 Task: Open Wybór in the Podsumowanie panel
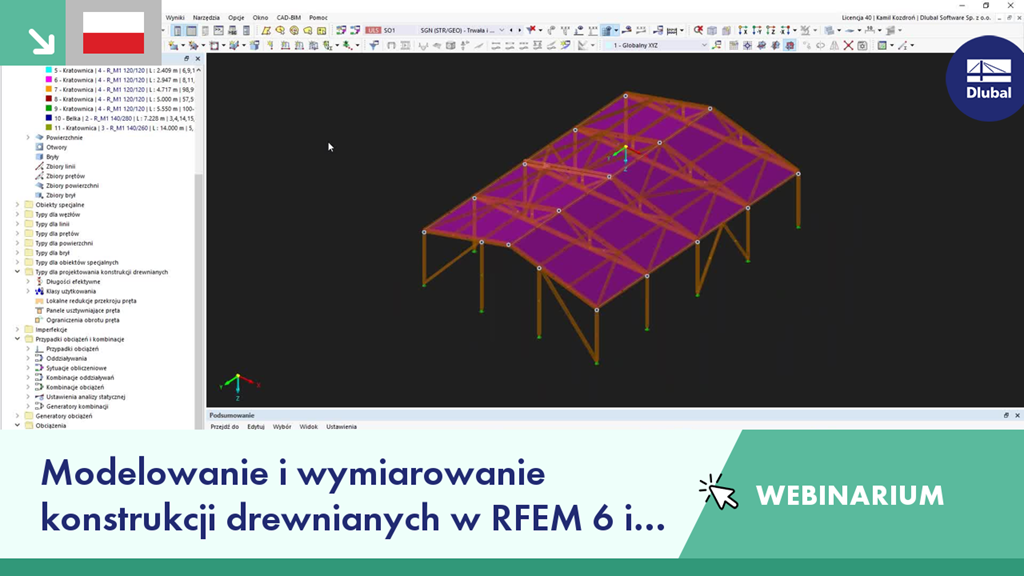(282, 426)
